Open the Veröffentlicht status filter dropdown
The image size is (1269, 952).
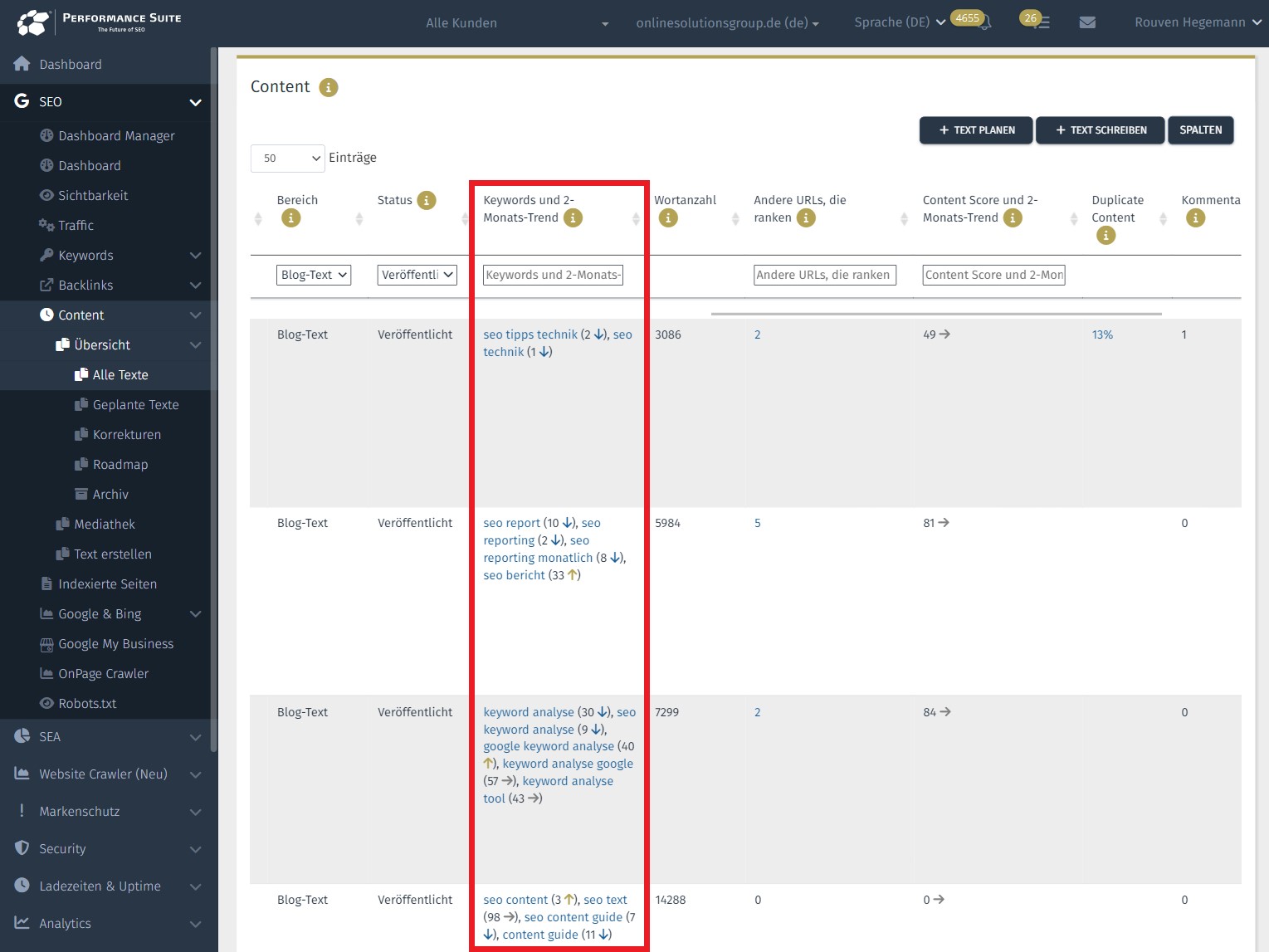click(x=417, y=275)
